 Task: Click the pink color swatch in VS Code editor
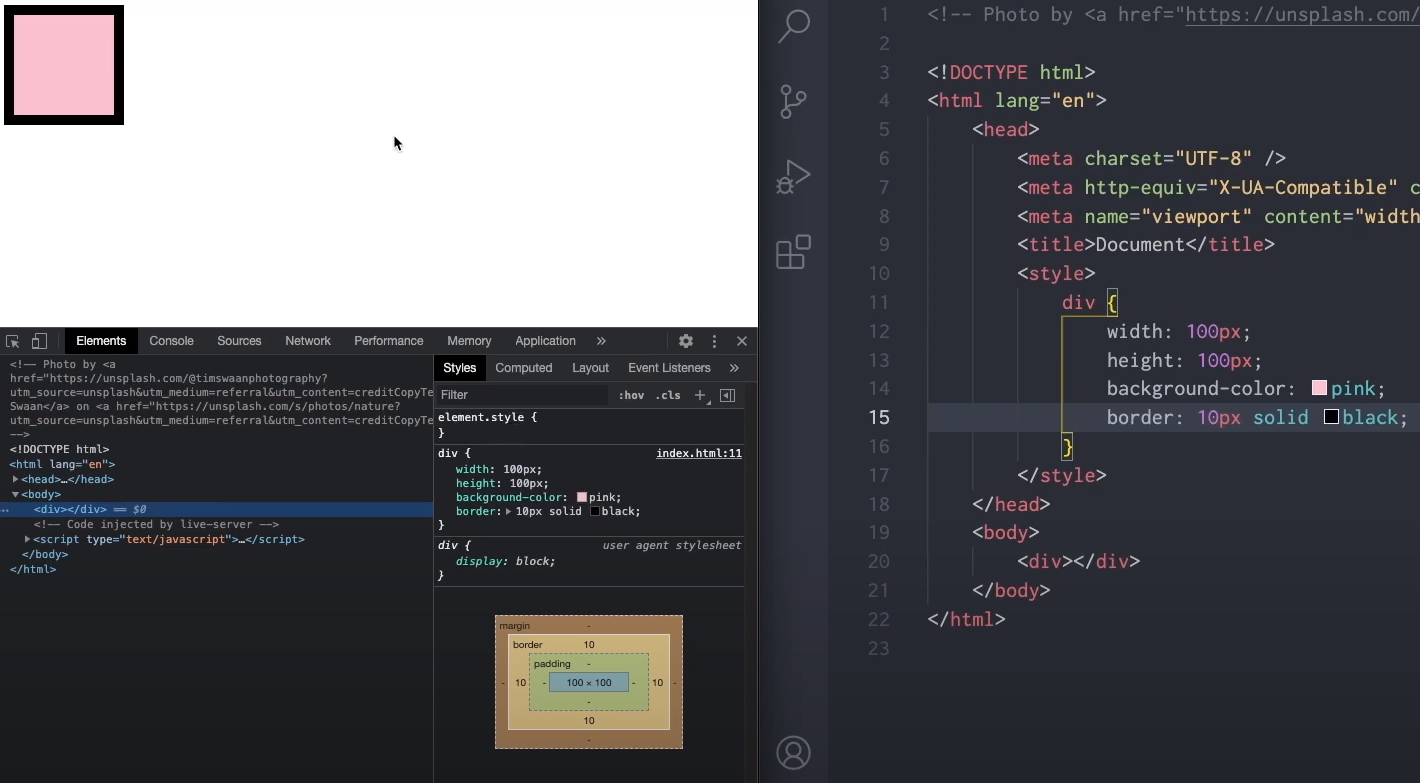1319,389
